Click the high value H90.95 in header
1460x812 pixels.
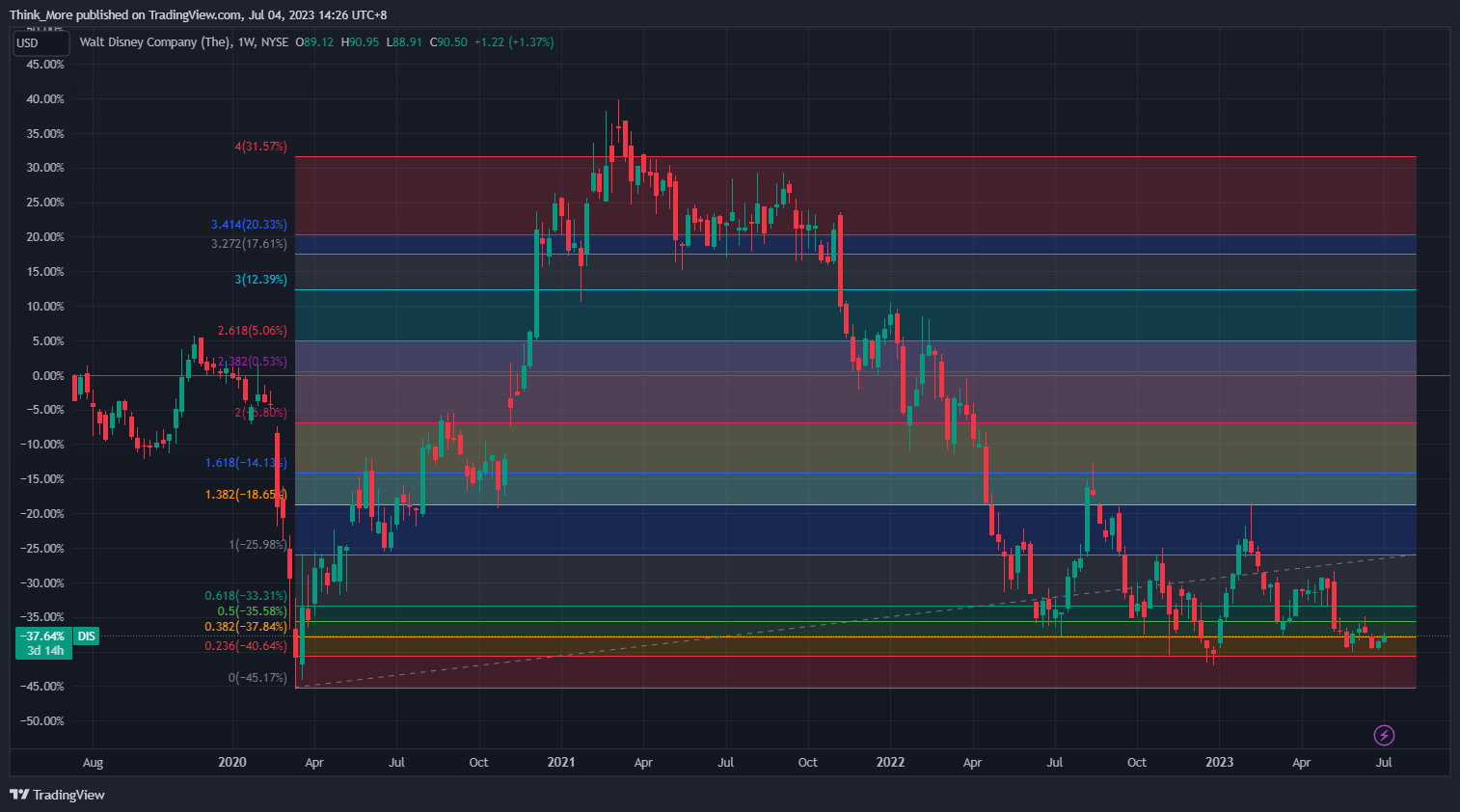[360, 42]
